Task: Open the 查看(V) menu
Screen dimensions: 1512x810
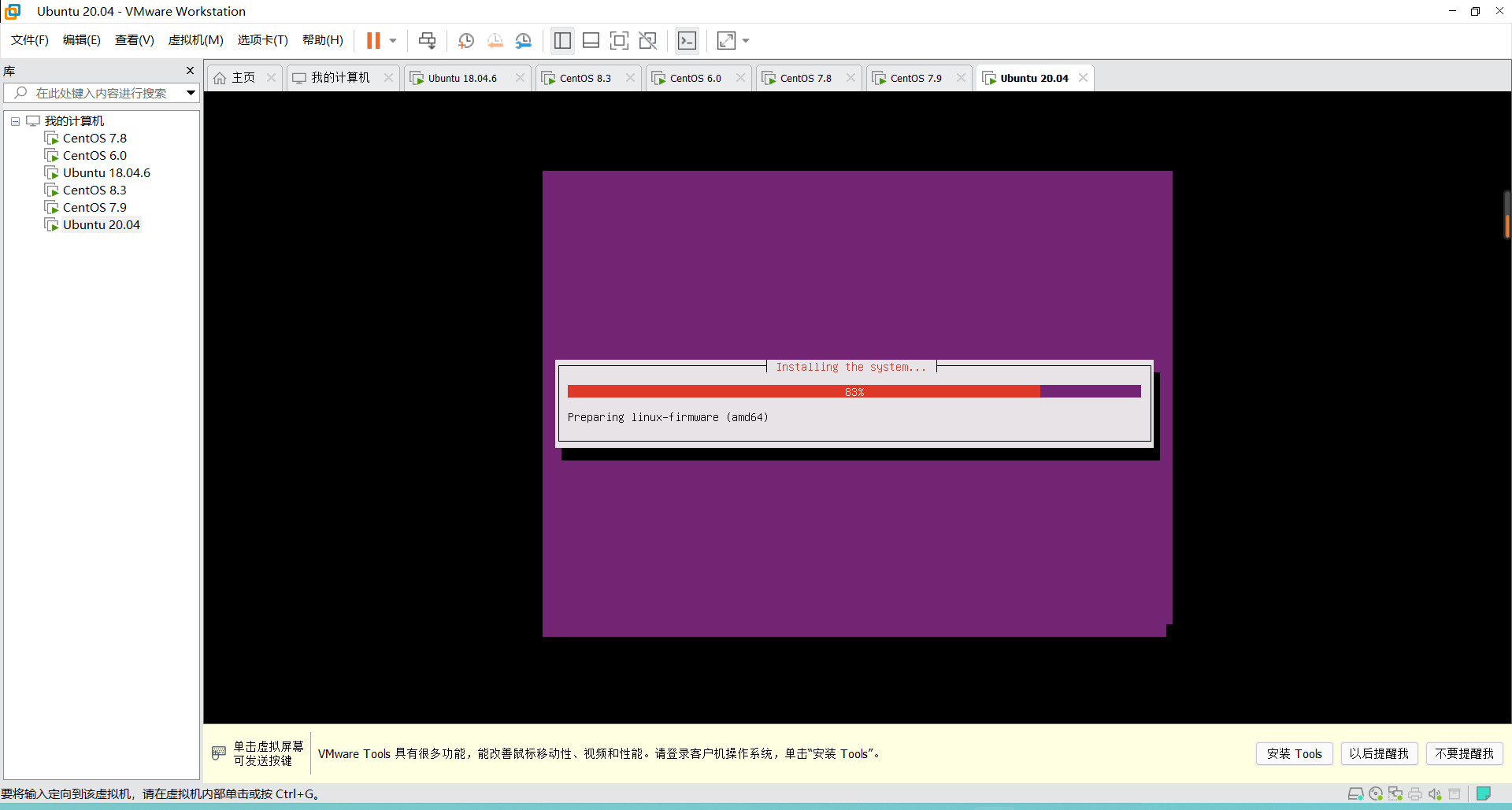Action: tap(135, 40)
